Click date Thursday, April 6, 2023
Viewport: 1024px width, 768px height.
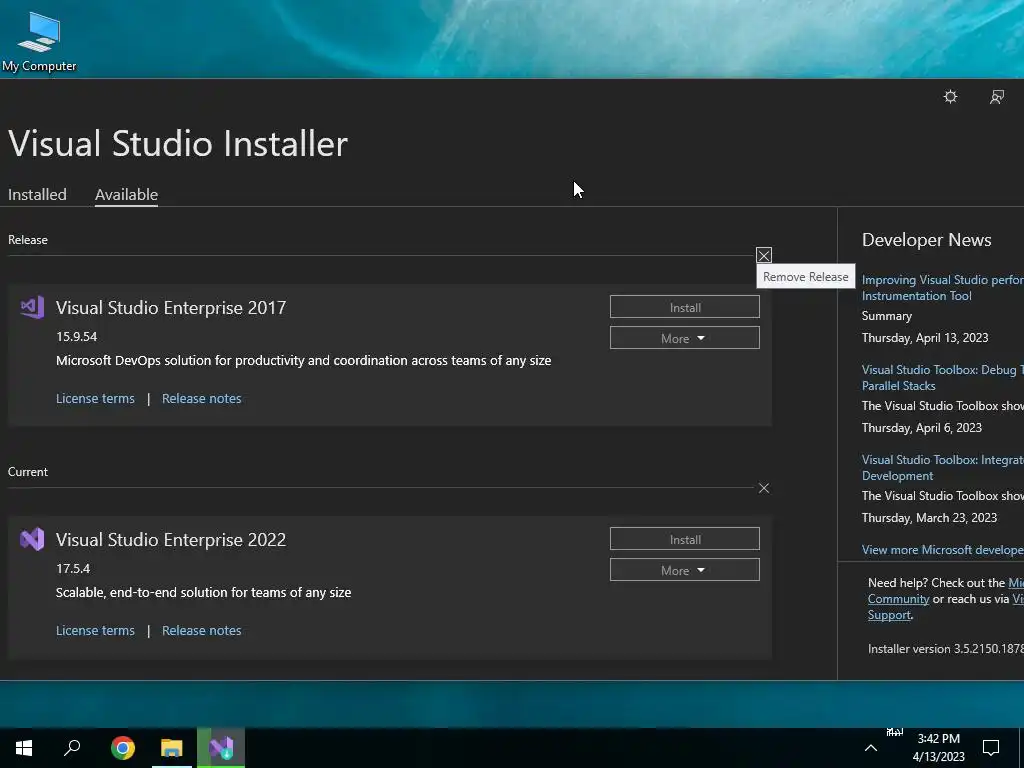pyautogui.click(x=921, y=428)
